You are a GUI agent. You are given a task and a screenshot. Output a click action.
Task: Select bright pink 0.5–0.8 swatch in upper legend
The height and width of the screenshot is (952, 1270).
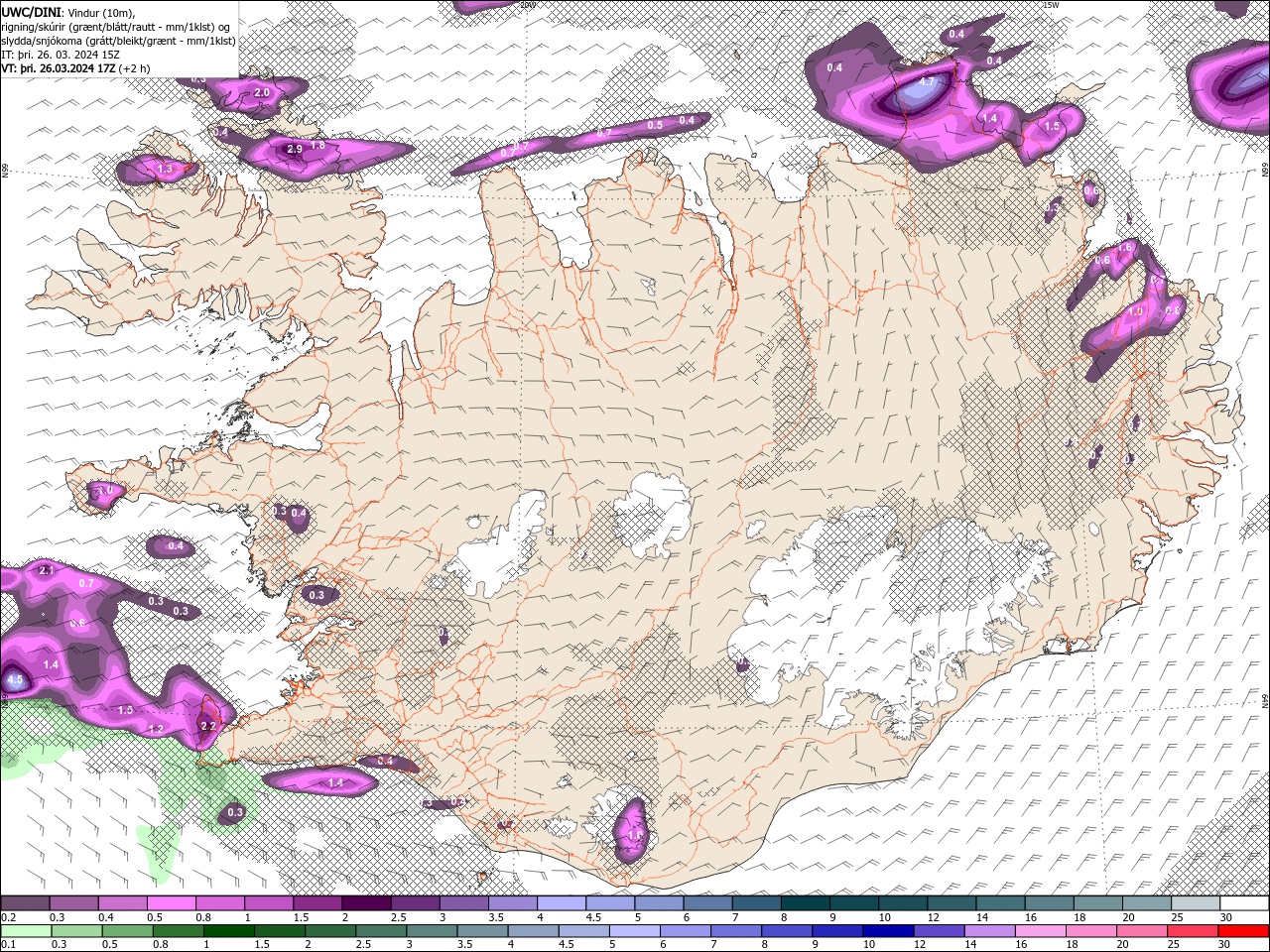tap(171, 903)
